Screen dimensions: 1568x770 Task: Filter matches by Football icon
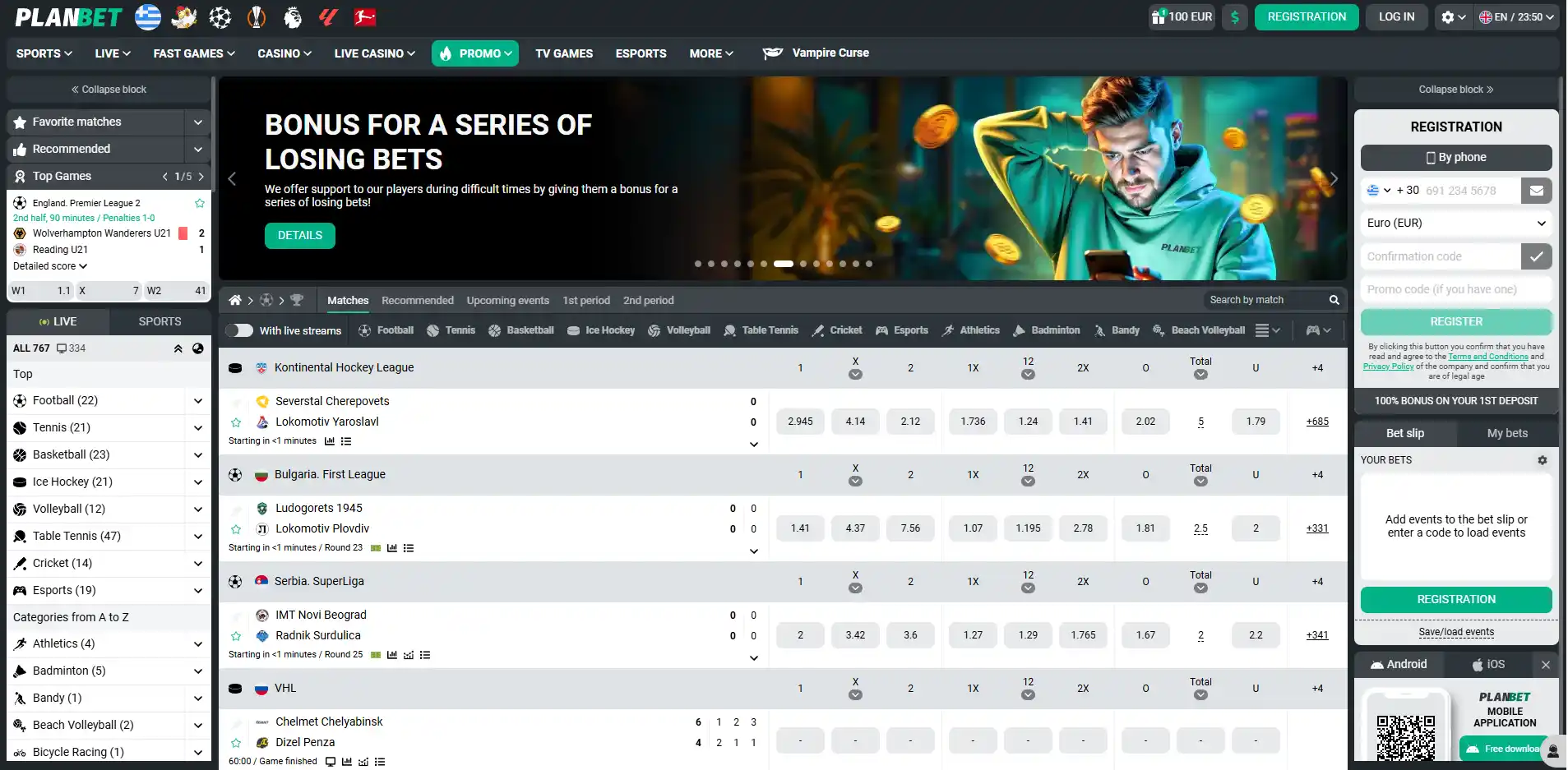coord(386,330)
